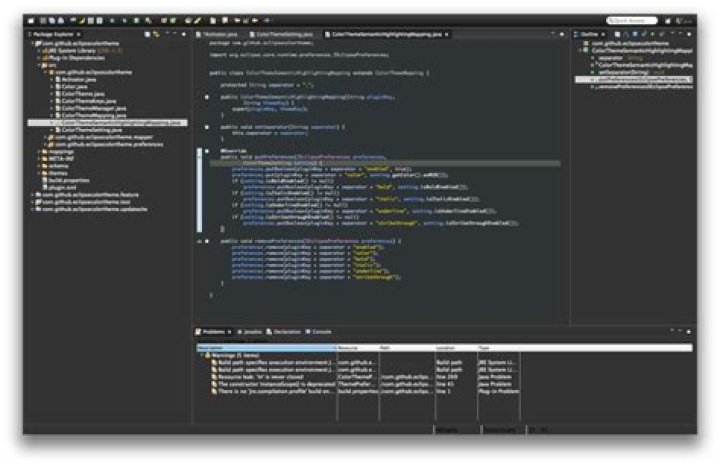Expand the JRE System Library node
Screen dimensions: 720x466
39,51
